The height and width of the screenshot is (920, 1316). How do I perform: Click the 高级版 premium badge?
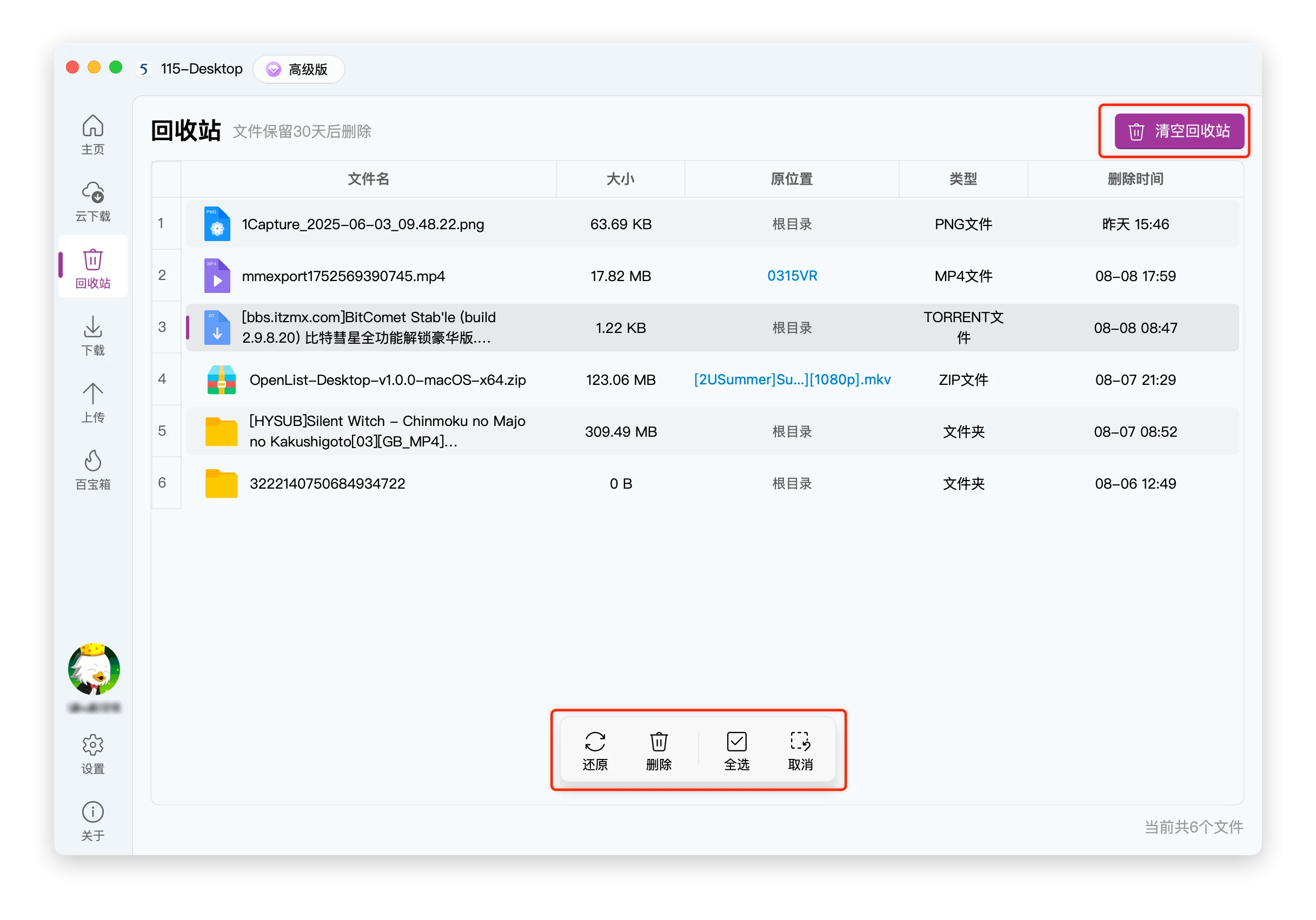point(298,69)
